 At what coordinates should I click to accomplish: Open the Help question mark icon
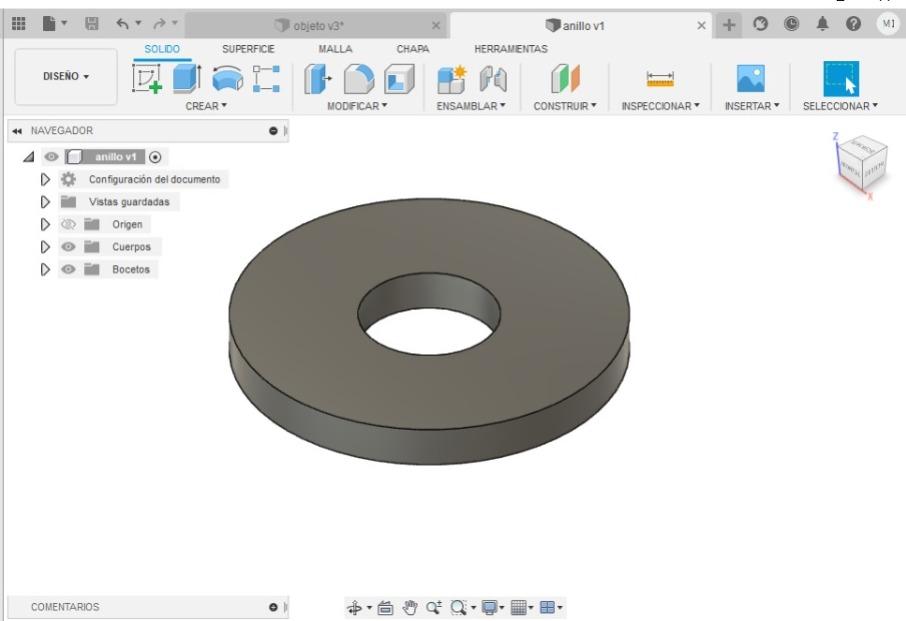(853, 24)
